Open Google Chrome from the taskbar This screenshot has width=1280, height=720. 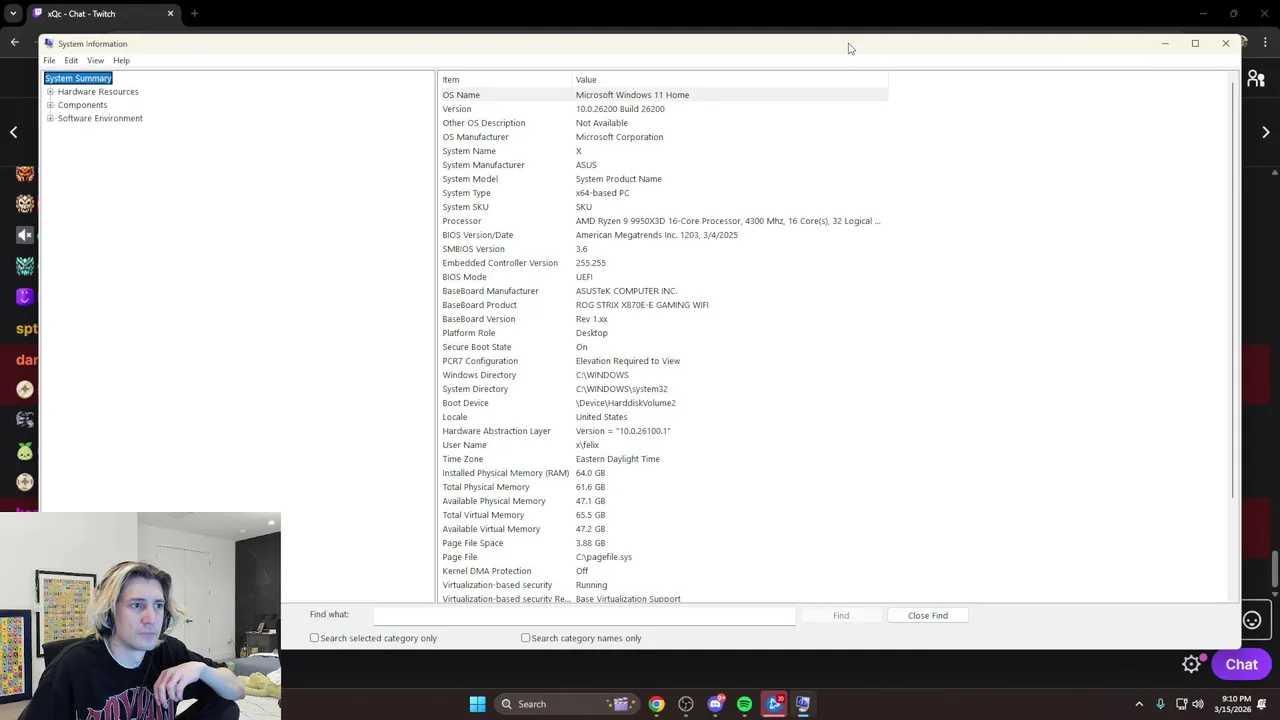[x=656, y=704]
